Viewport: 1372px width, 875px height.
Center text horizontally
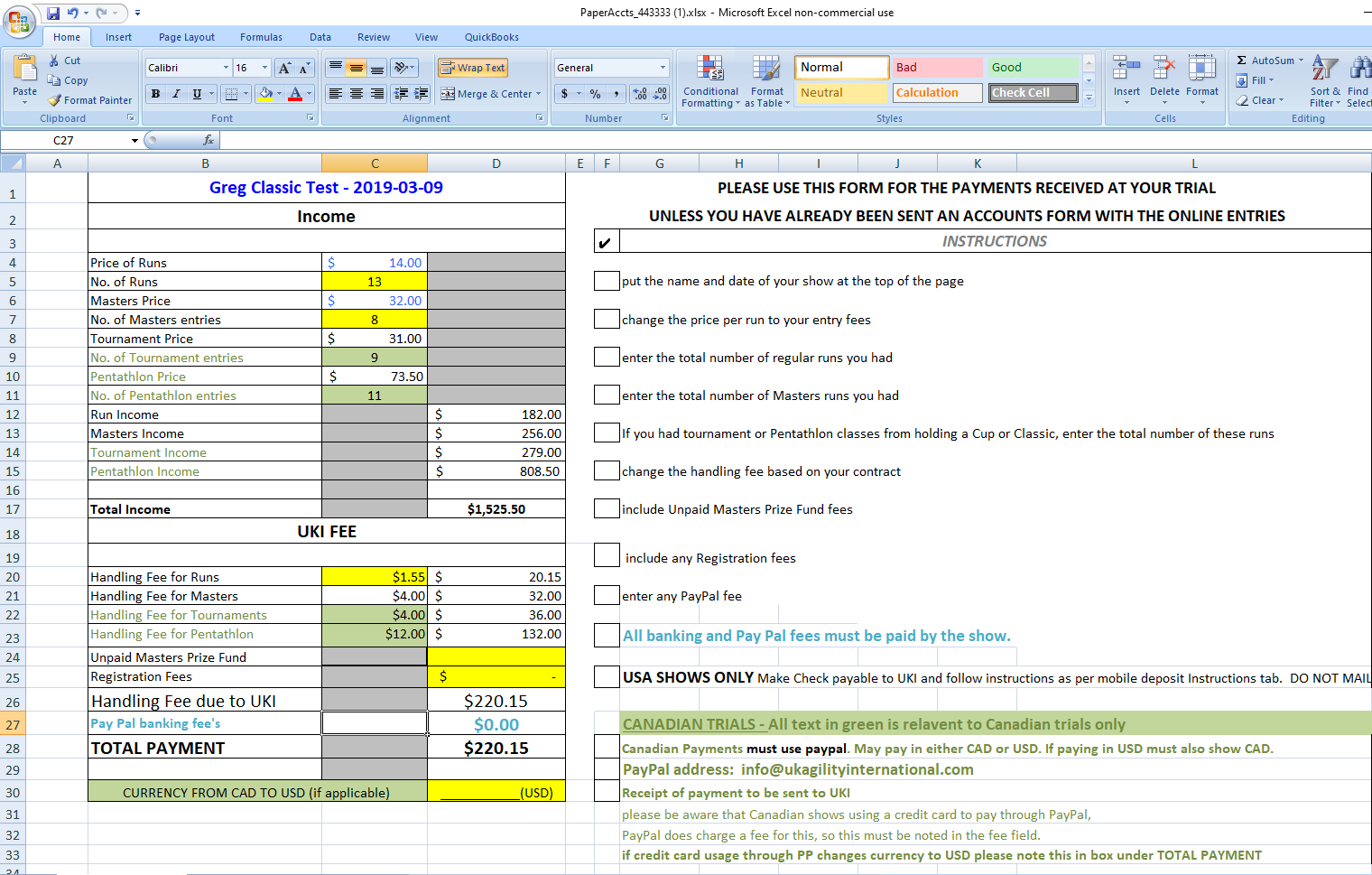[357, 94]
